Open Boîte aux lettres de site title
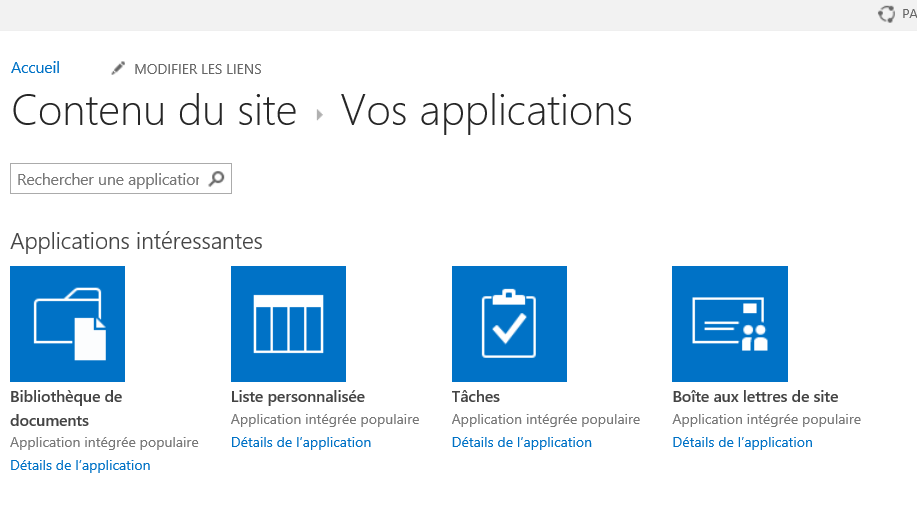918x506 pixels. 755,397
